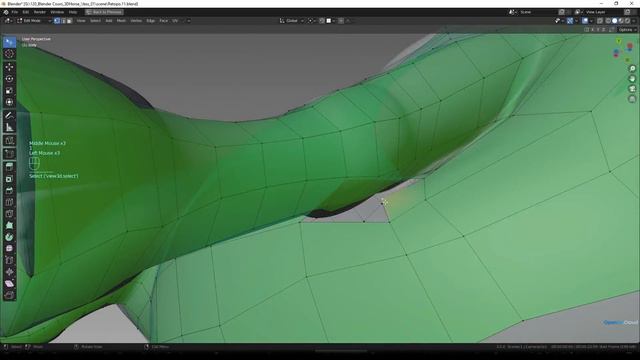Image resolution: width=640 pixels, height=360 pixels.
Task: Open Global transform orientation dropdown
Action: tap(292, 21)
